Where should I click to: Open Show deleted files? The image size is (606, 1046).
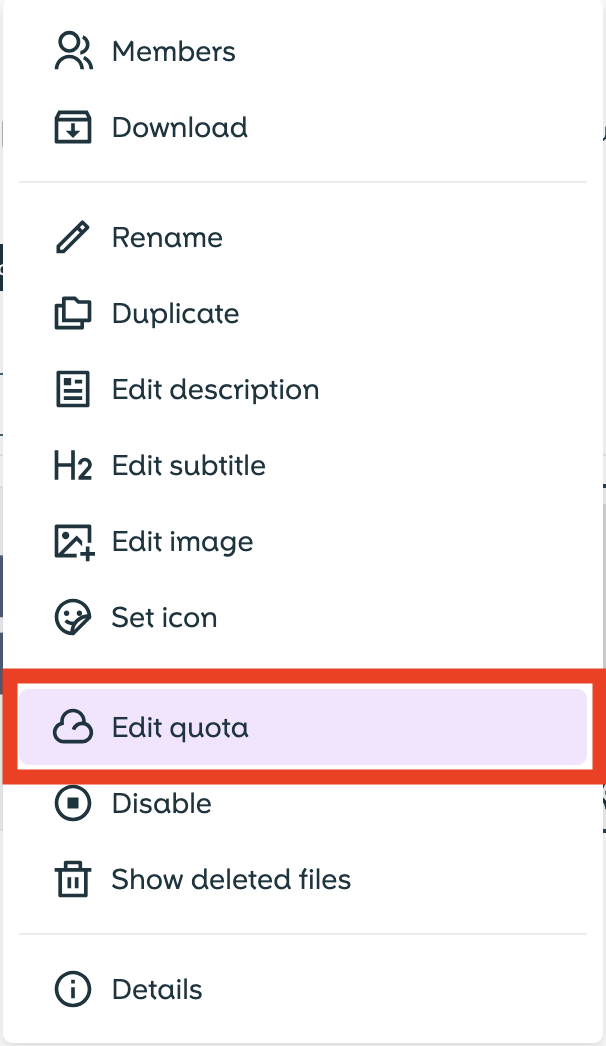click(230, 879)
